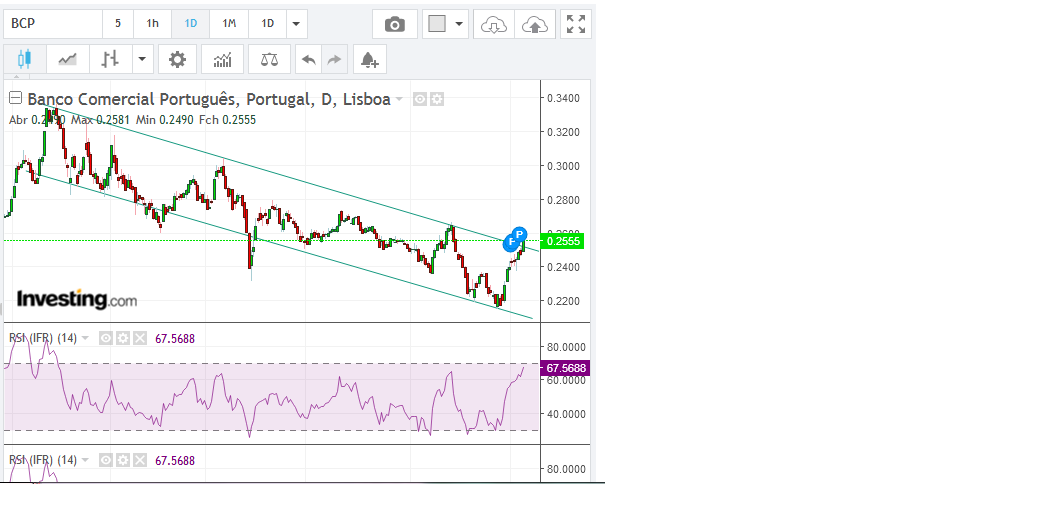Click the first RSI (IFR) (14) label

pyautogui.click(x=43, y=338)
